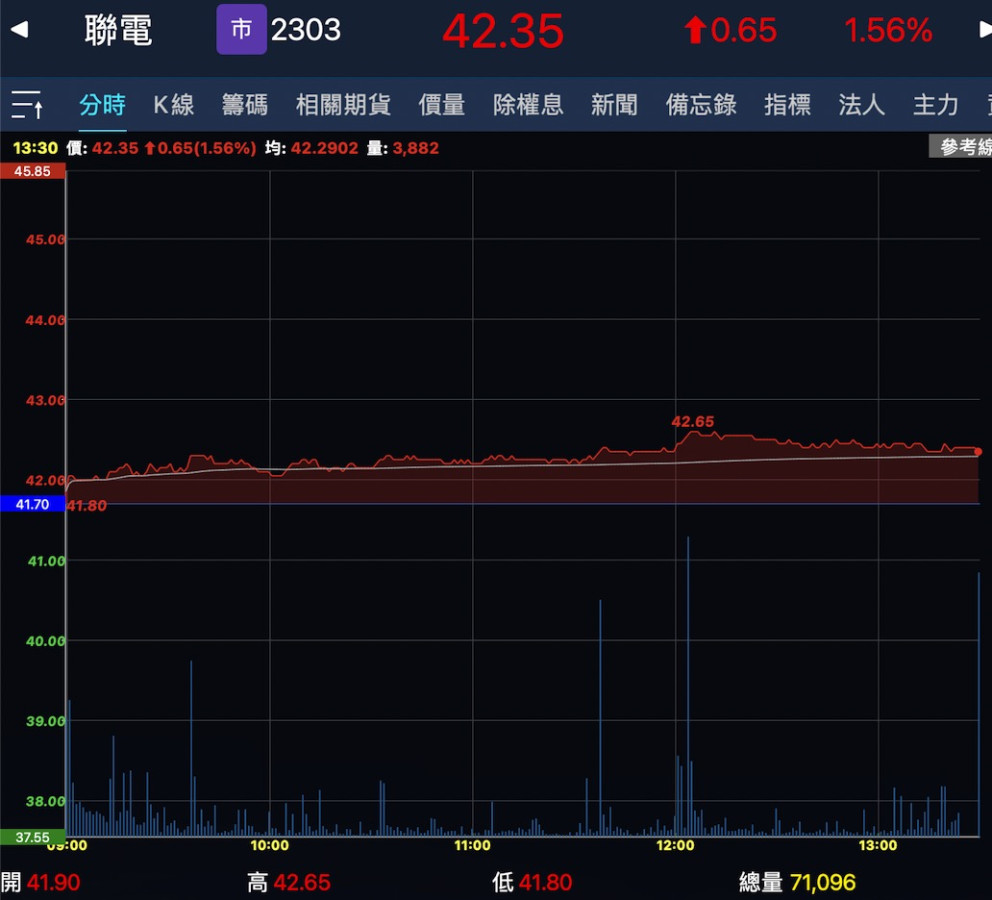Click the average price 42.2902

coord(324,148)
